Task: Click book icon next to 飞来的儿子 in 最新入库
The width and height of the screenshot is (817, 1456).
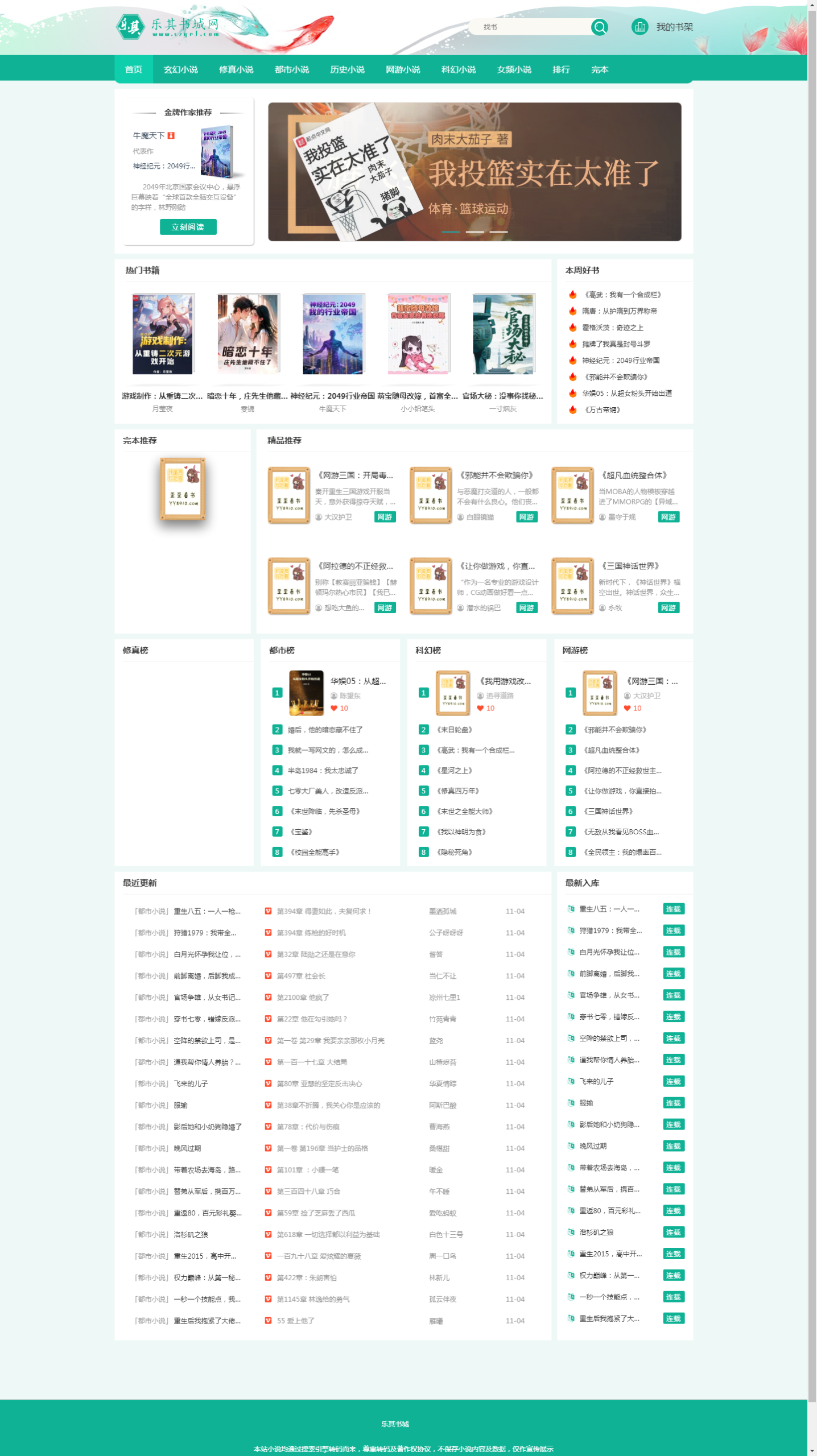Action: tap(571, 1081)
